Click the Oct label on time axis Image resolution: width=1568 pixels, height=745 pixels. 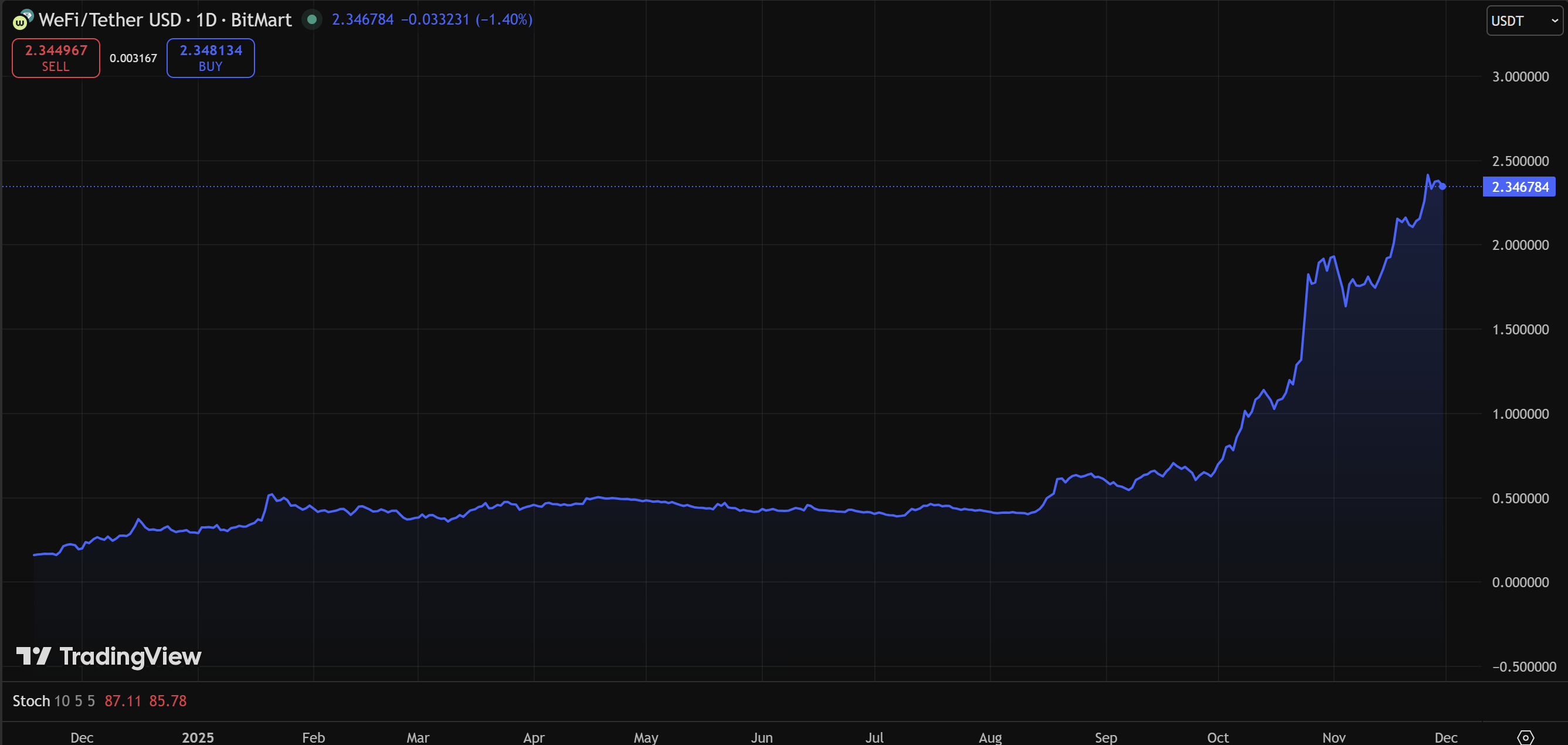tap(1217, 737)
